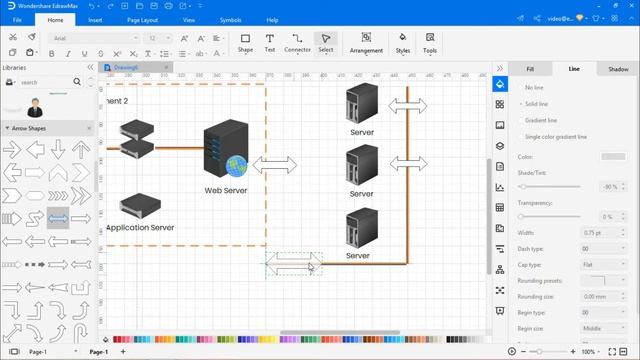Switch to the Shadow tab
Image resolution: width=640 pixels, height=360 pixels.
click(x=618, y=69)
